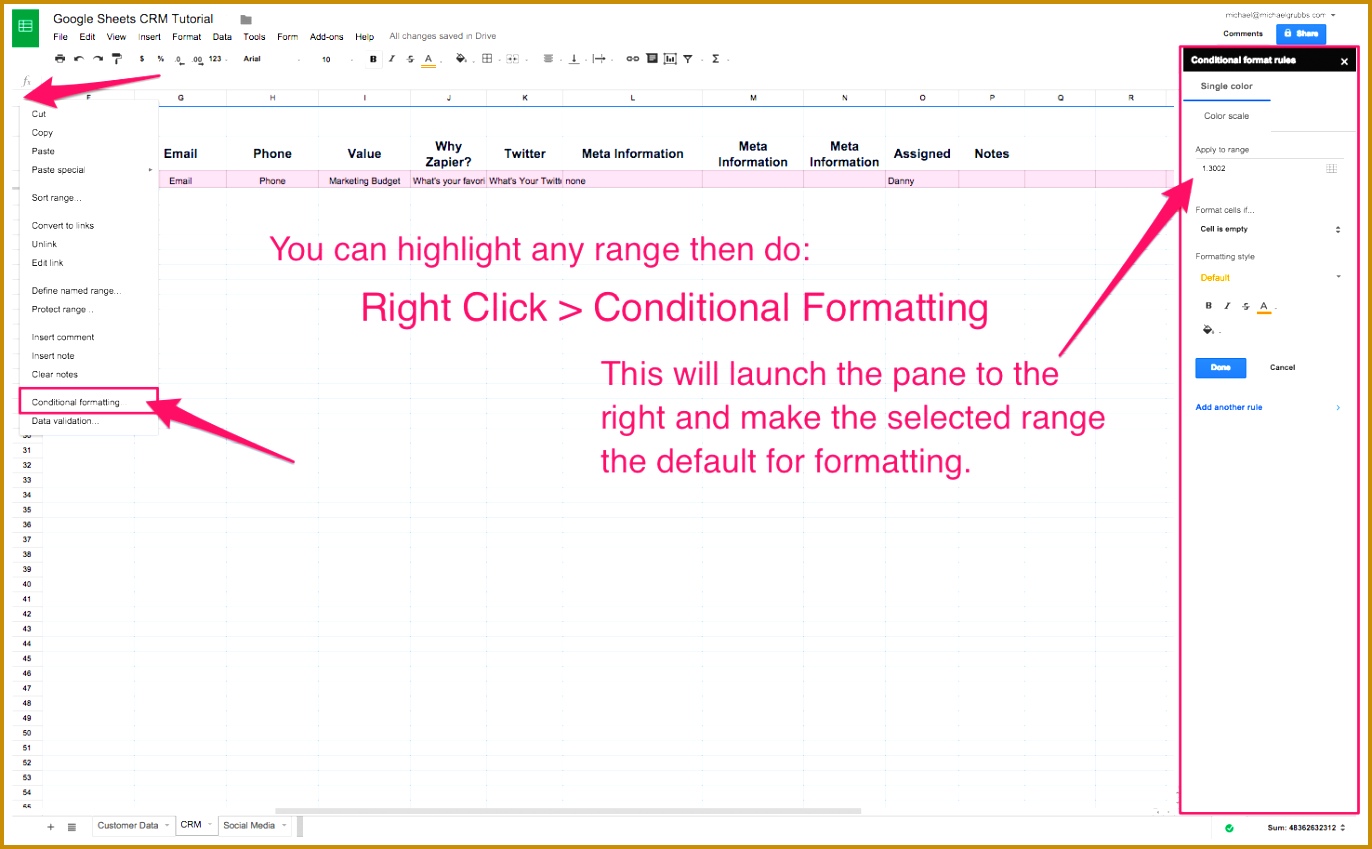Click the folder icon next to the document title
1372x849 pixels.
[246, 20]
